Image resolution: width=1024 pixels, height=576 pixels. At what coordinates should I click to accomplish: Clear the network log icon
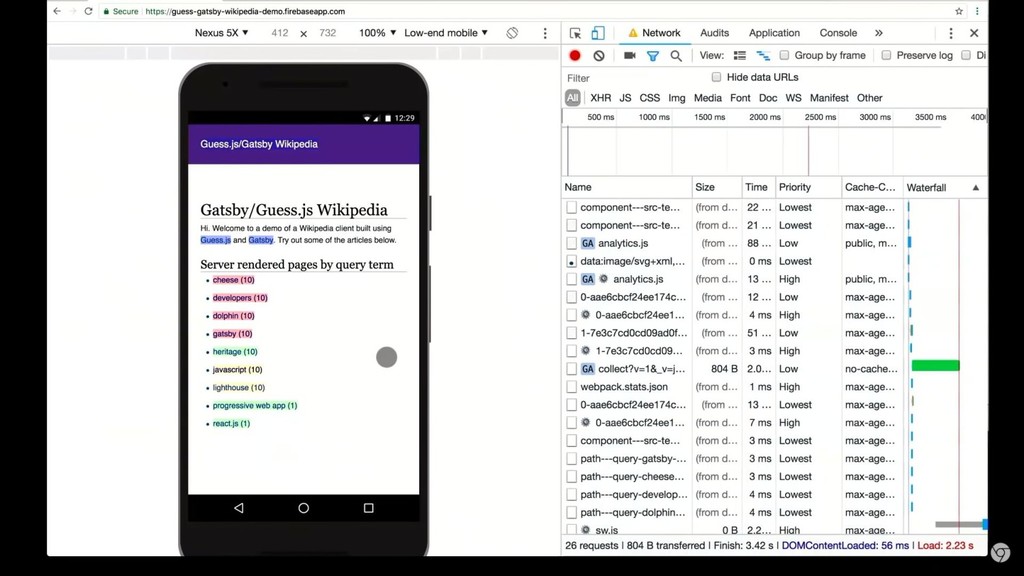[599, 56]
